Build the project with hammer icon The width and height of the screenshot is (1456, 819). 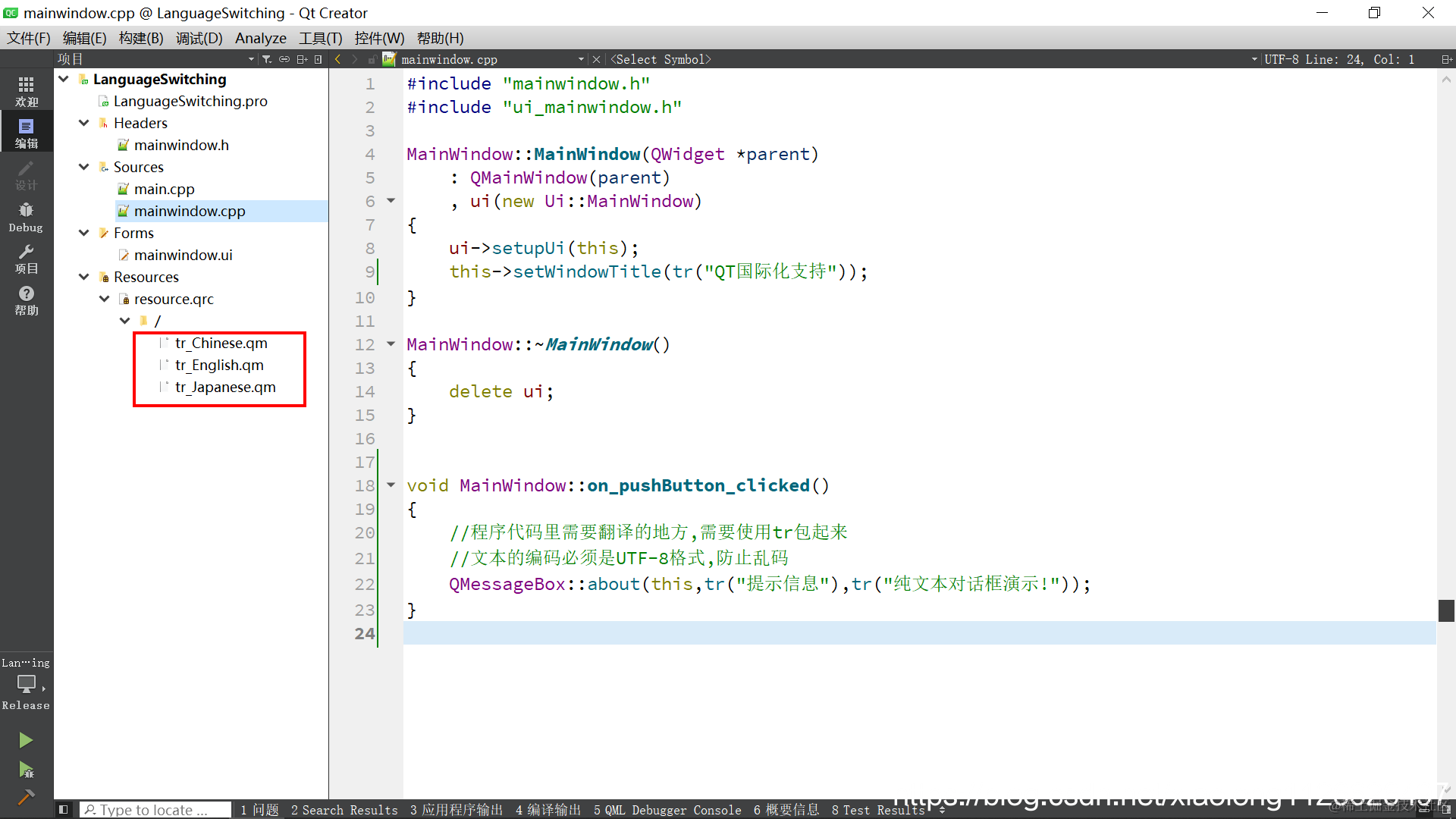pos(26,797)
